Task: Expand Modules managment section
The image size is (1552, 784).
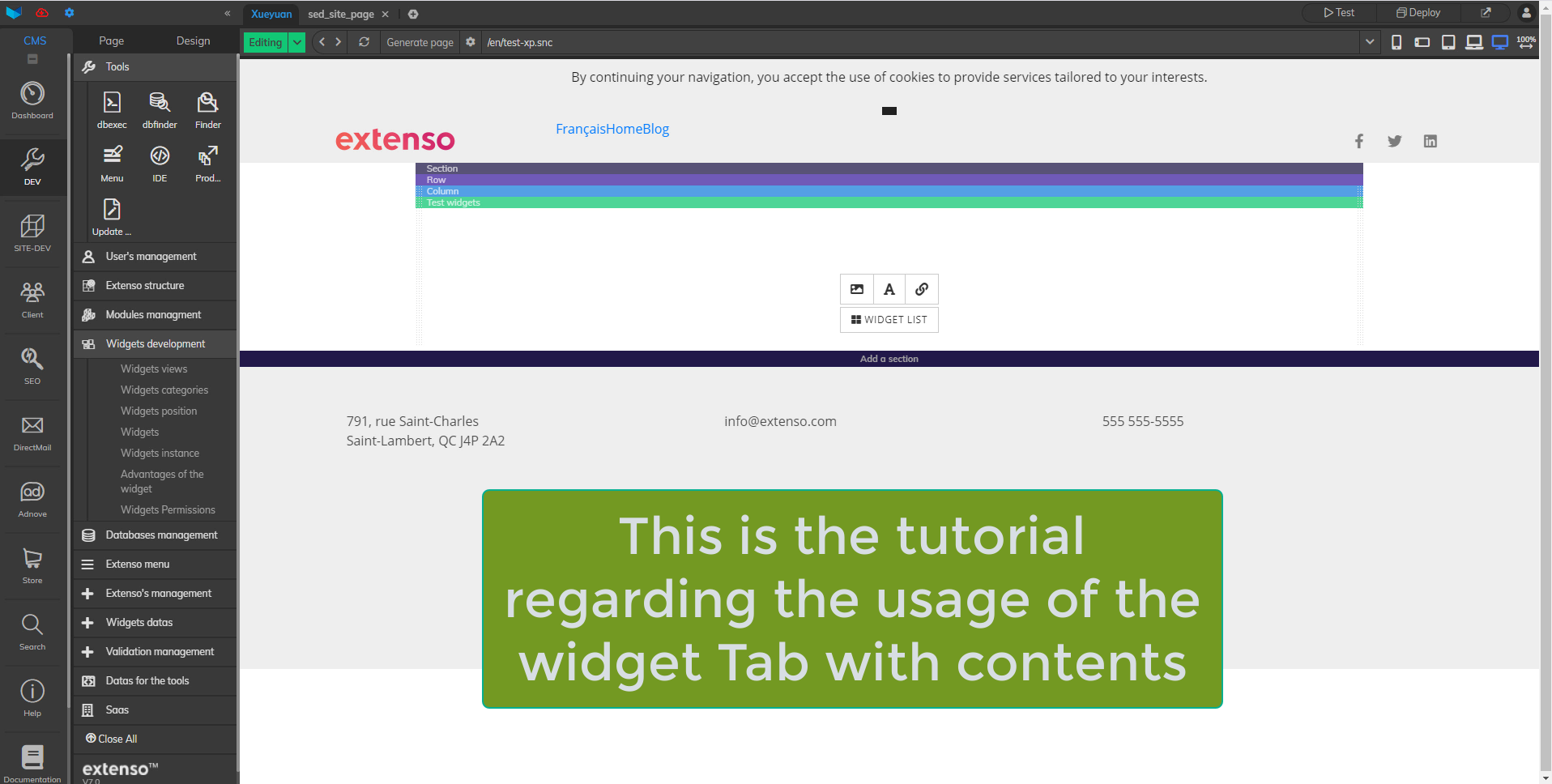Action: click(x=156, y=315)
